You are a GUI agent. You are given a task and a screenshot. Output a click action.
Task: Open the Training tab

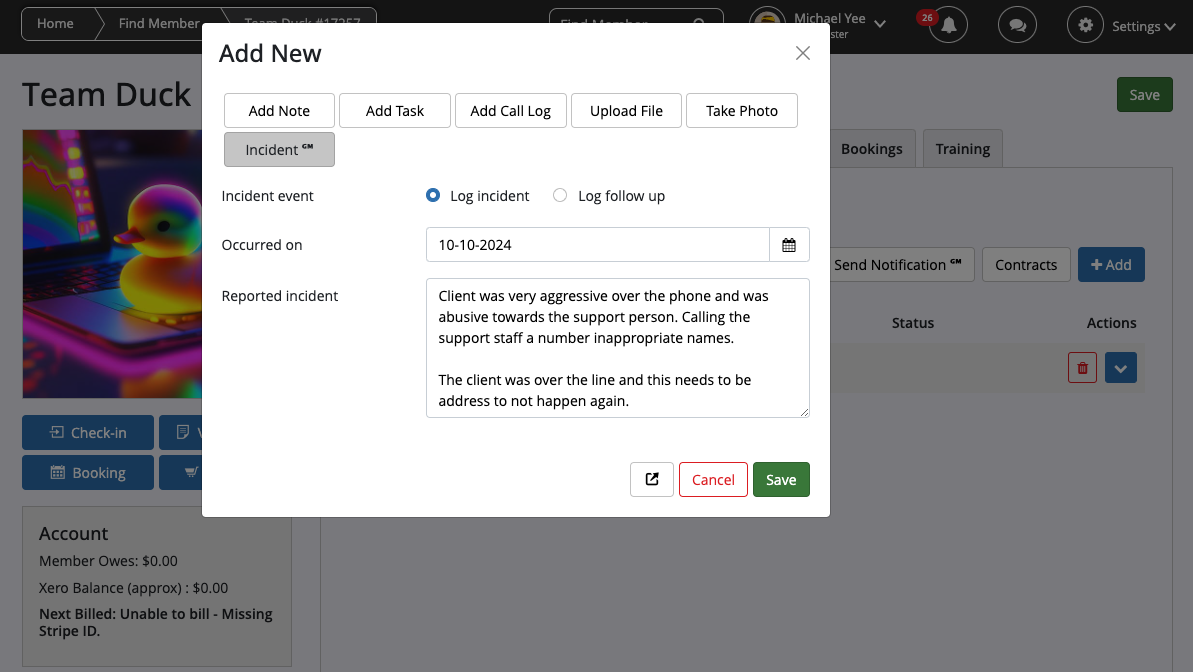(x=962, y=149)
